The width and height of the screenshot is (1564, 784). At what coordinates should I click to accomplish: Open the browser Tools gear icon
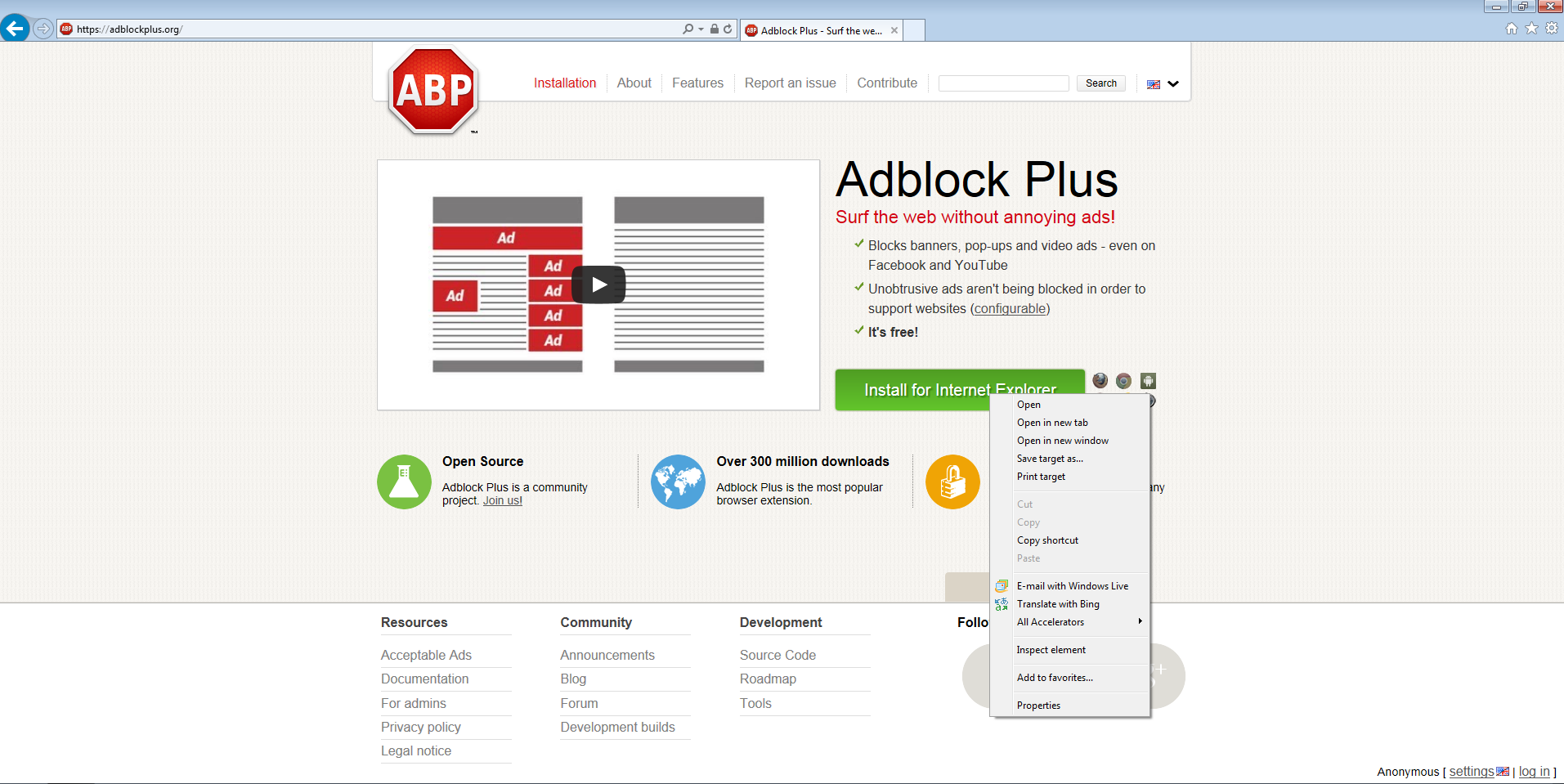click(x=1551, y=29)
